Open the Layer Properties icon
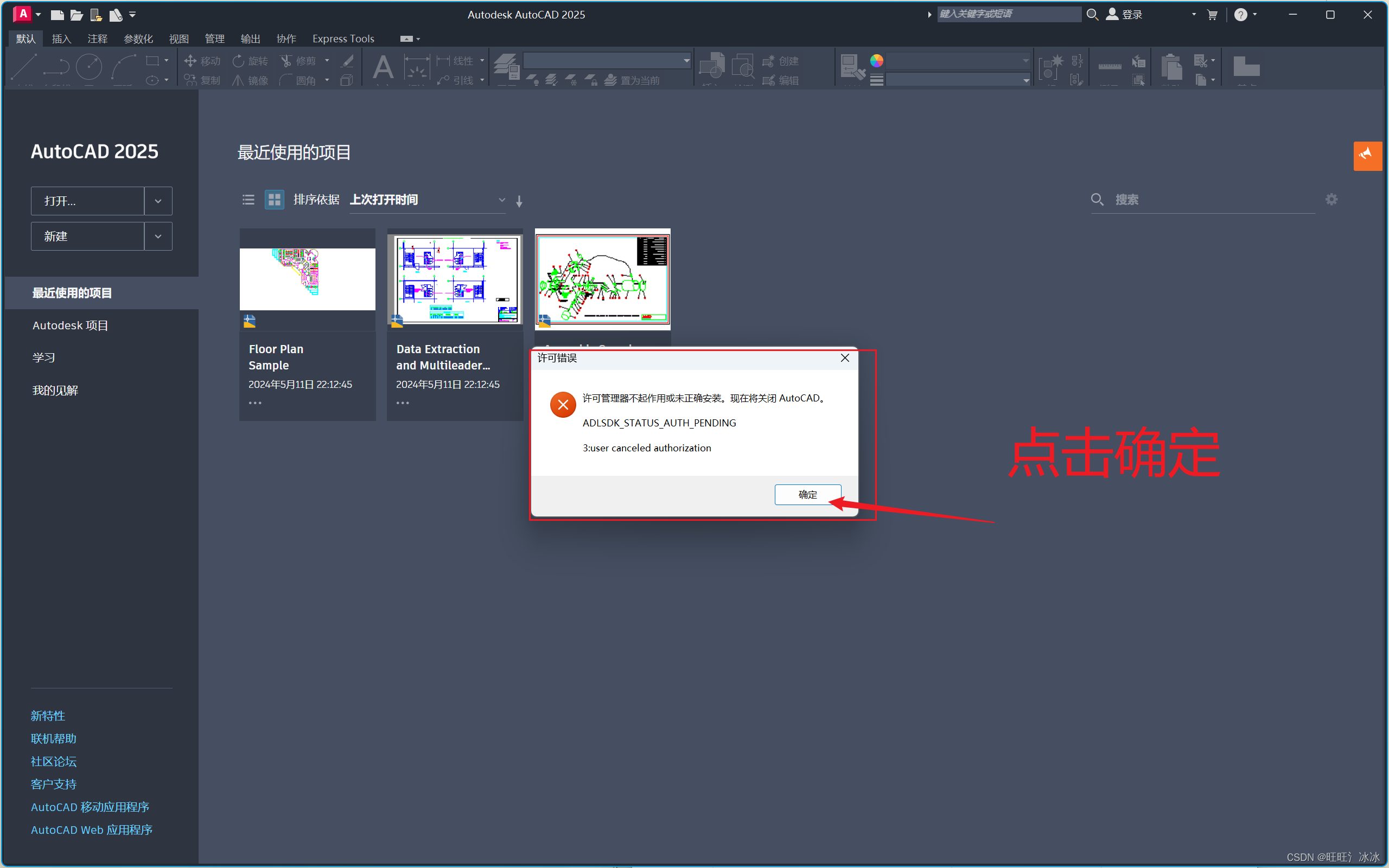The width and height of the screenshot is (1389, 868). (x=506, y=66)
